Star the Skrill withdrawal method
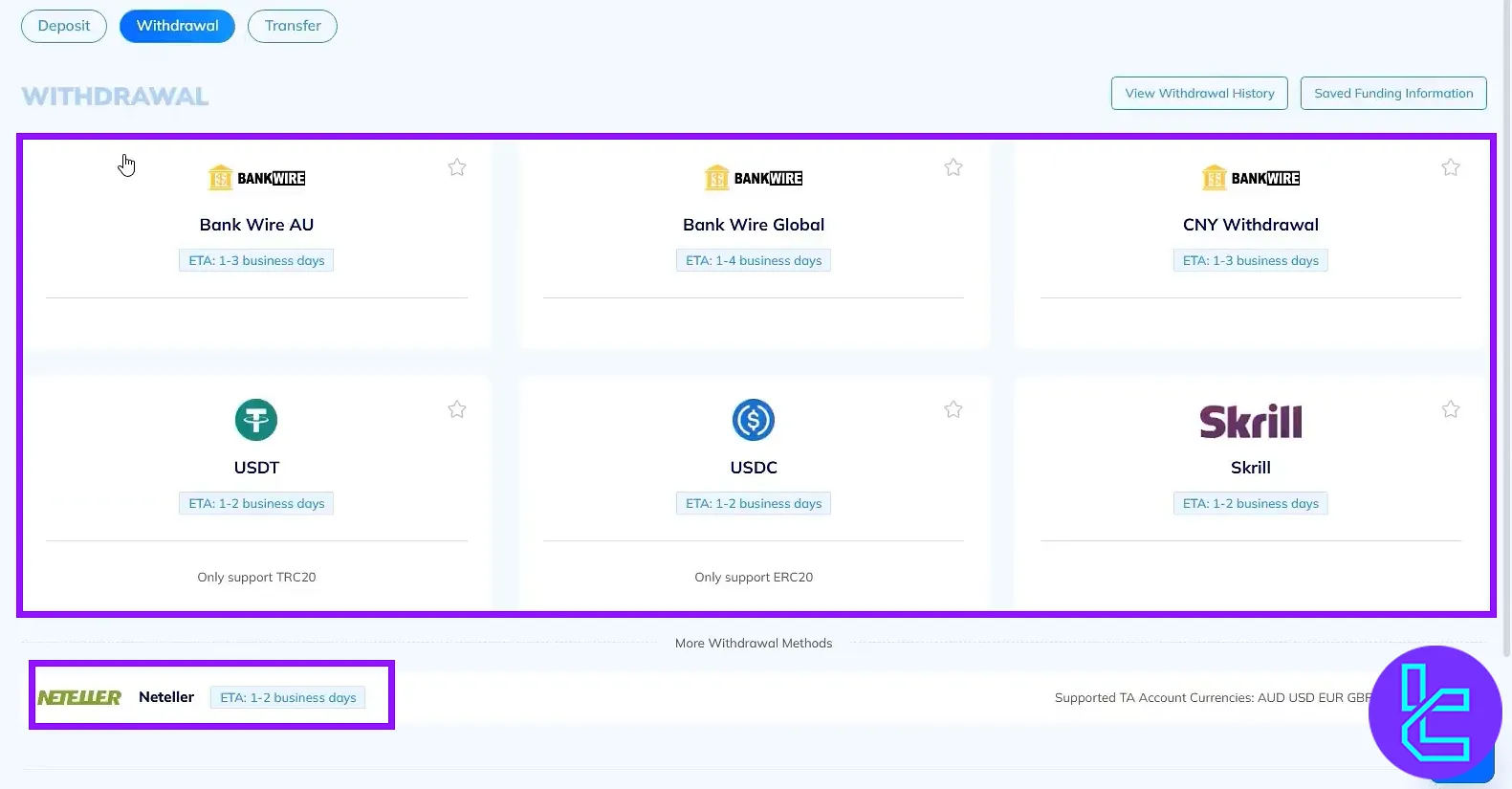The height and width of the screenshot is (789, 1512). (x=1451, y=409)
